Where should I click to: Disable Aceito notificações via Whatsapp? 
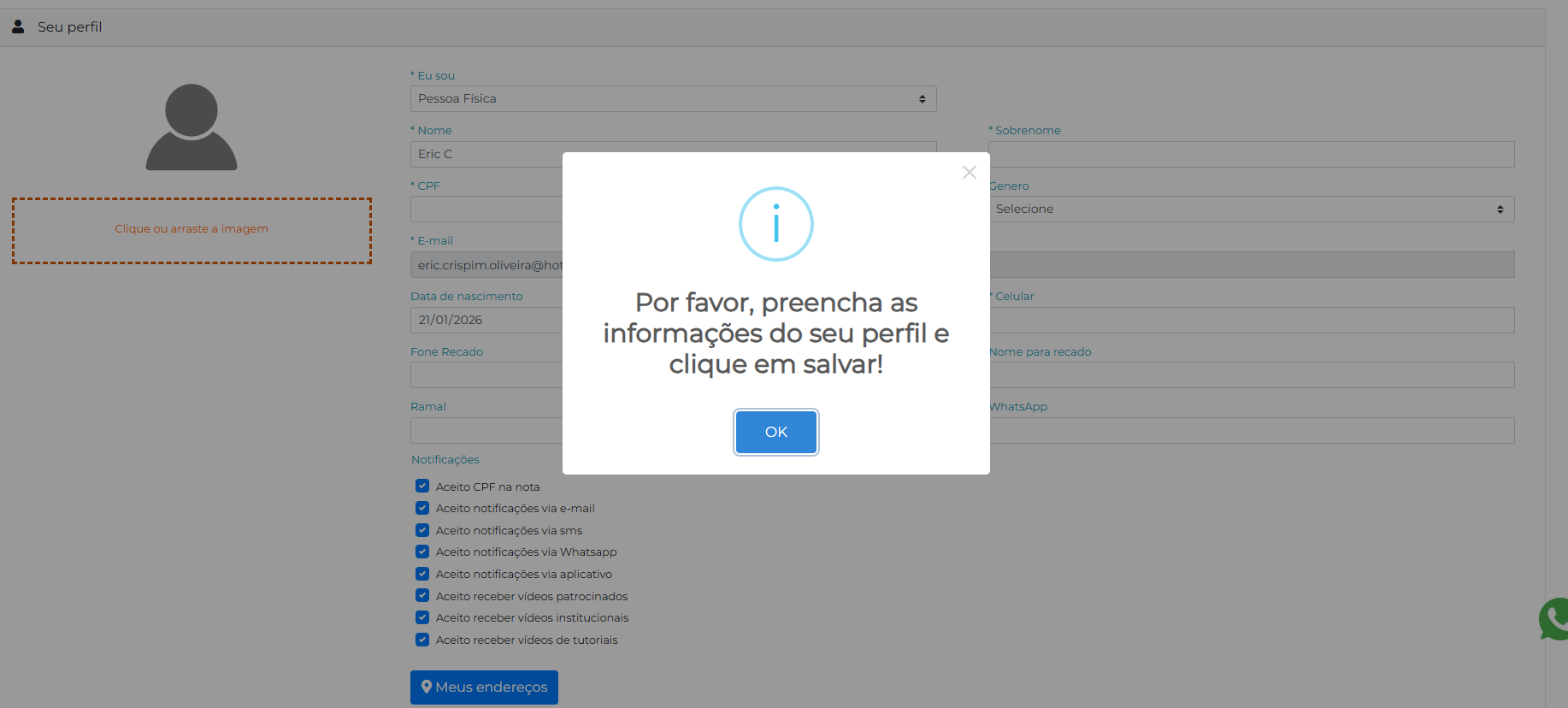(x=422, y=552)
